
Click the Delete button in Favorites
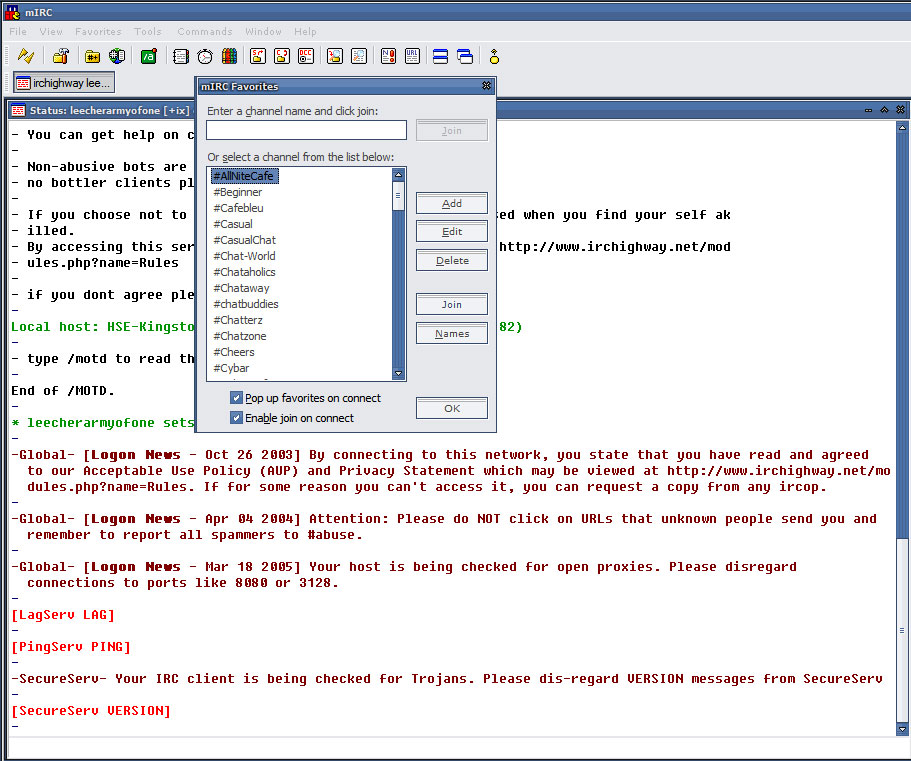(451, 260)
